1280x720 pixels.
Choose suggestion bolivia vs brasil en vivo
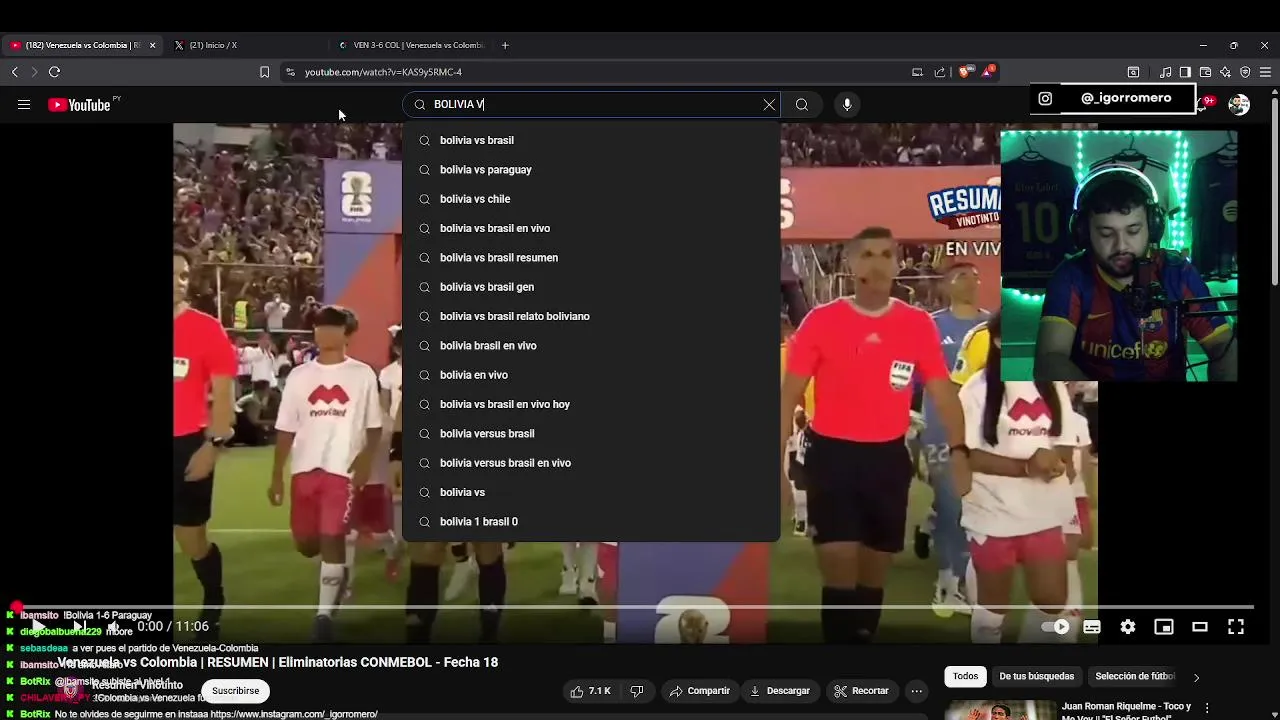pyautogui.click(x=591, y=228)
